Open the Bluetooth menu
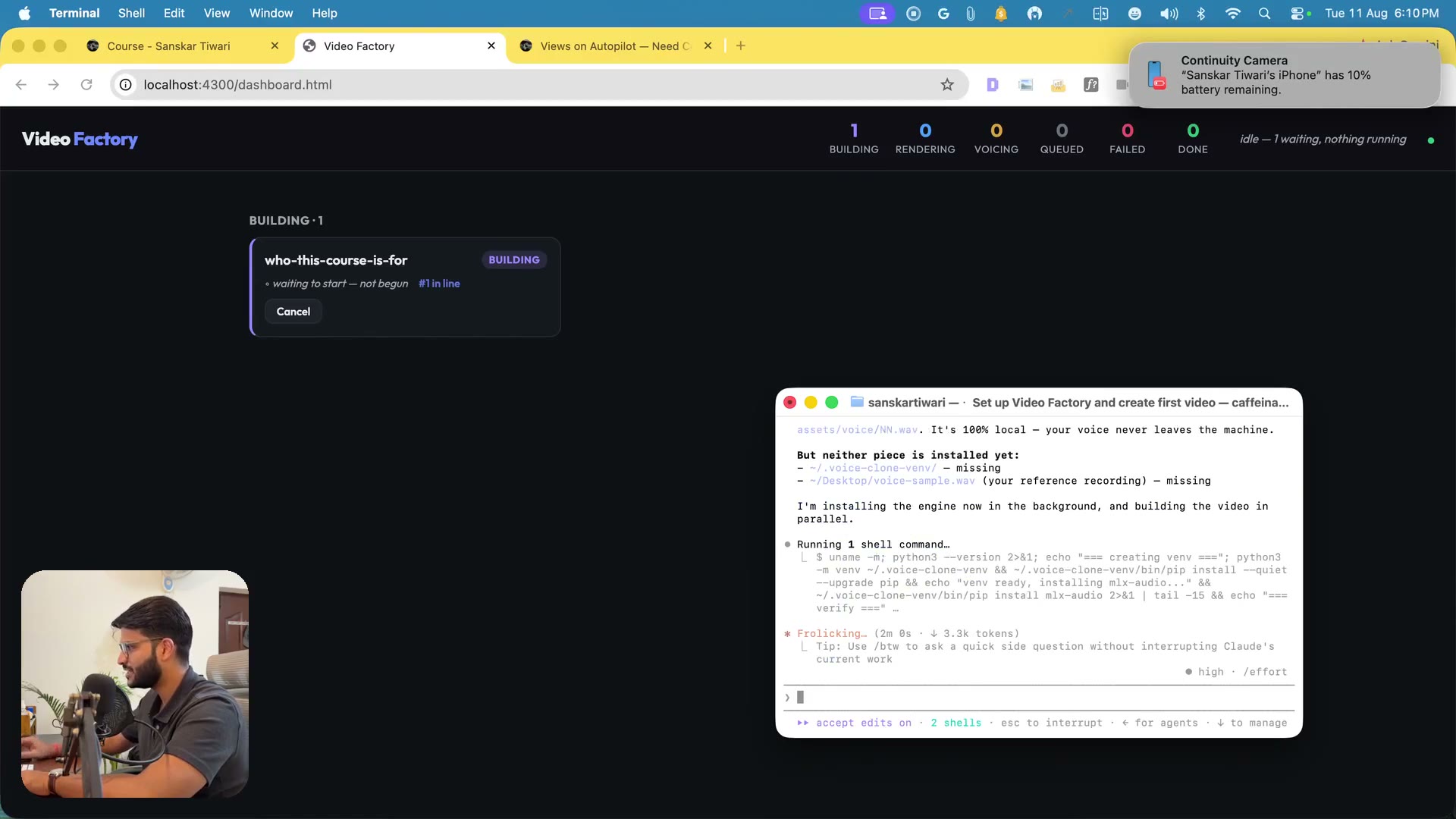Screen dimensions: 1456x819 (x=1201, y=13)
